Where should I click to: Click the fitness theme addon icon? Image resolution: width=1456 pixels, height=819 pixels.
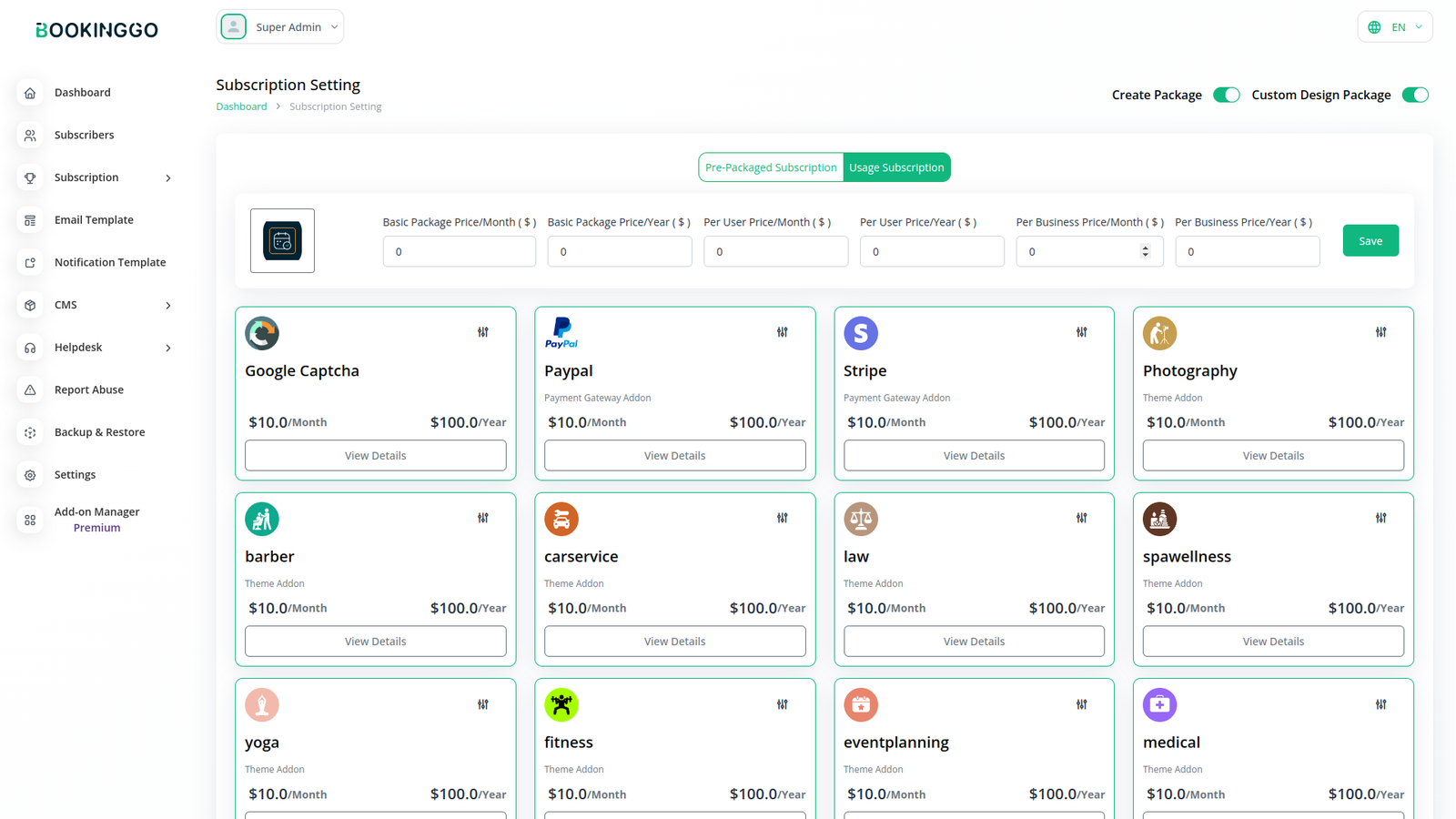click(x=561, y=704)
